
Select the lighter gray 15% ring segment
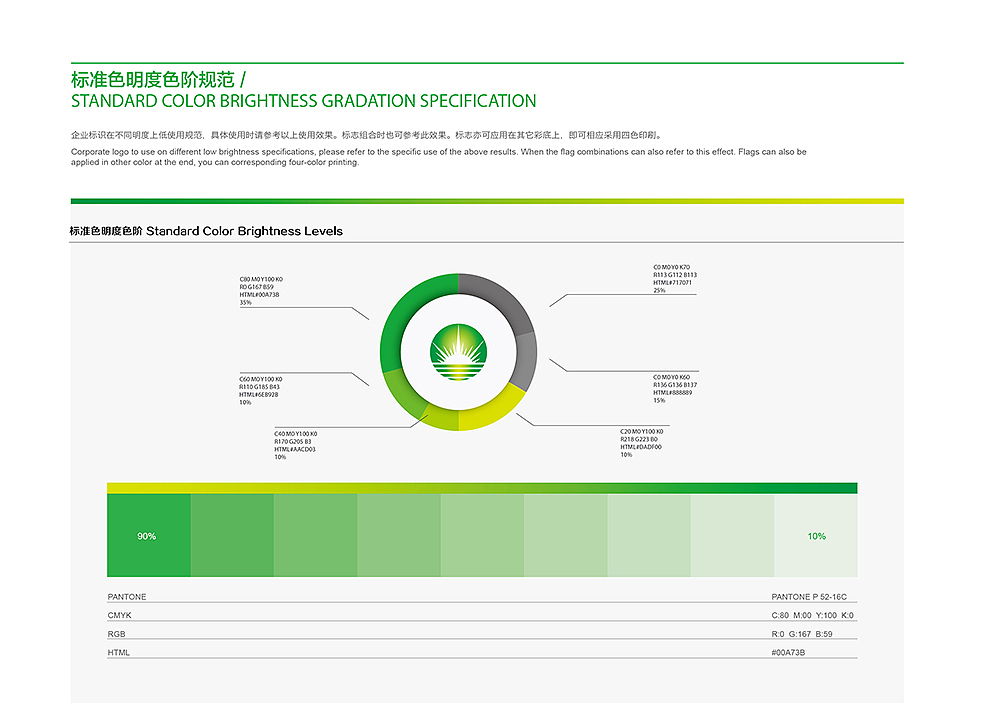tap(526, 361)
